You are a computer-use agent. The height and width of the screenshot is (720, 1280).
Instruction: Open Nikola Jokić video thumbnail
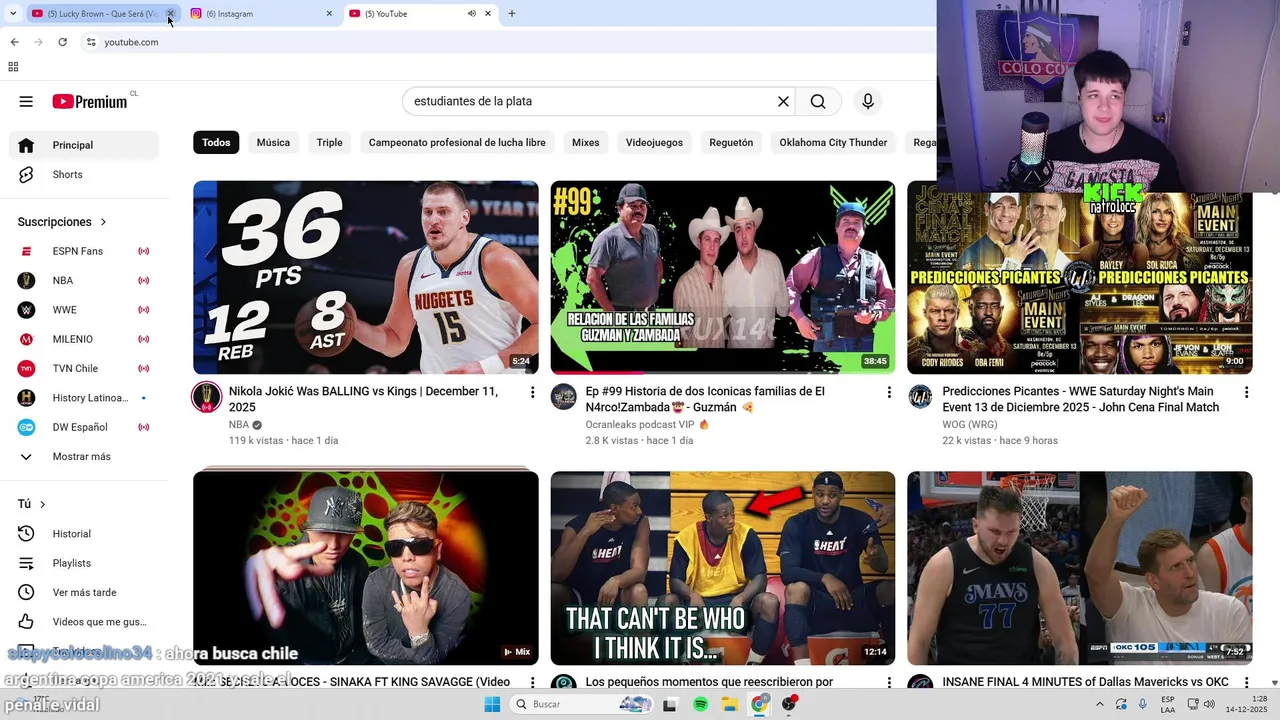click(366, 277)
